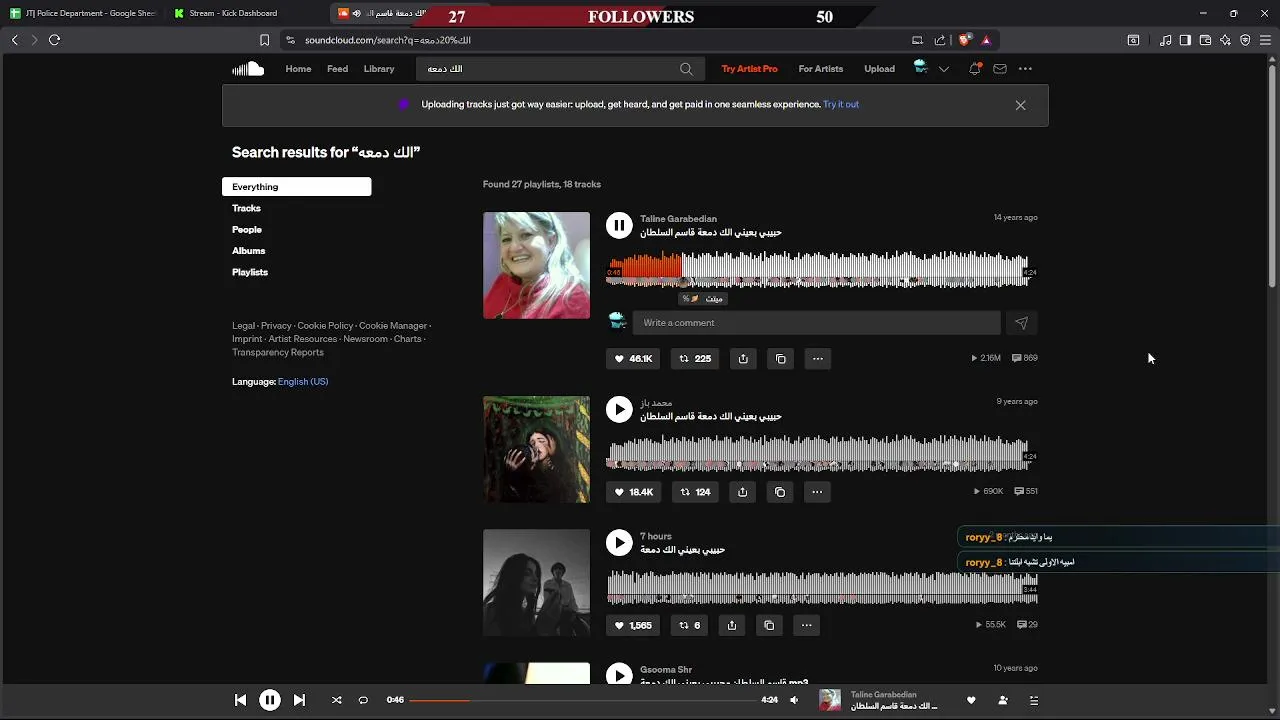Image resolution: width=1280 pixels, height=720 pixels.
Task: Mute the volume in bottom player
Action: pyautogui.click(x=794, y=700)
